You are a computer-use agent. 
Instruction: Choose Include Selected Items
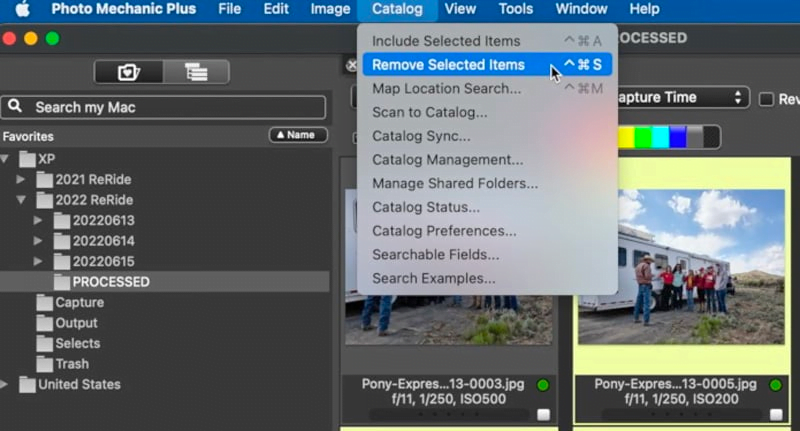click(x=487, y=41)
